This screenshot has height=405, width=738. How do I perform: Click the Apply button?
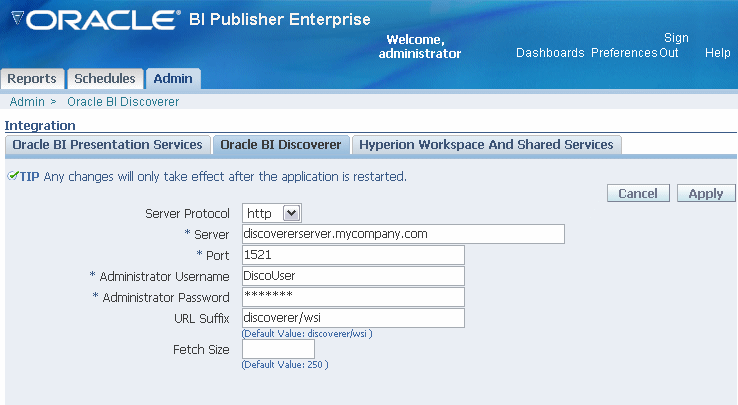point(706,193)
